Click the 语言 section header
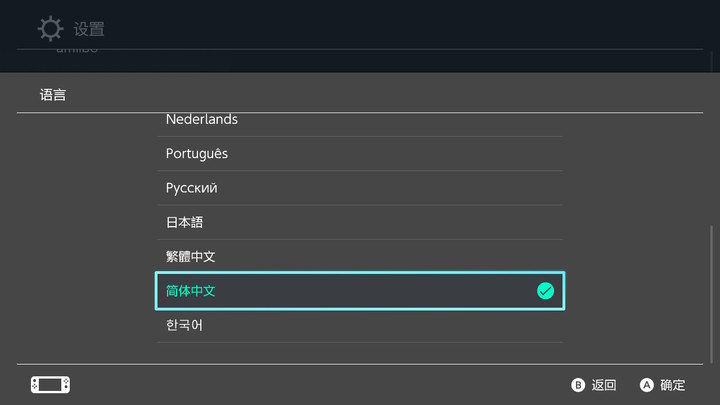Screen dimensions: 720x405 click(54, 96)
